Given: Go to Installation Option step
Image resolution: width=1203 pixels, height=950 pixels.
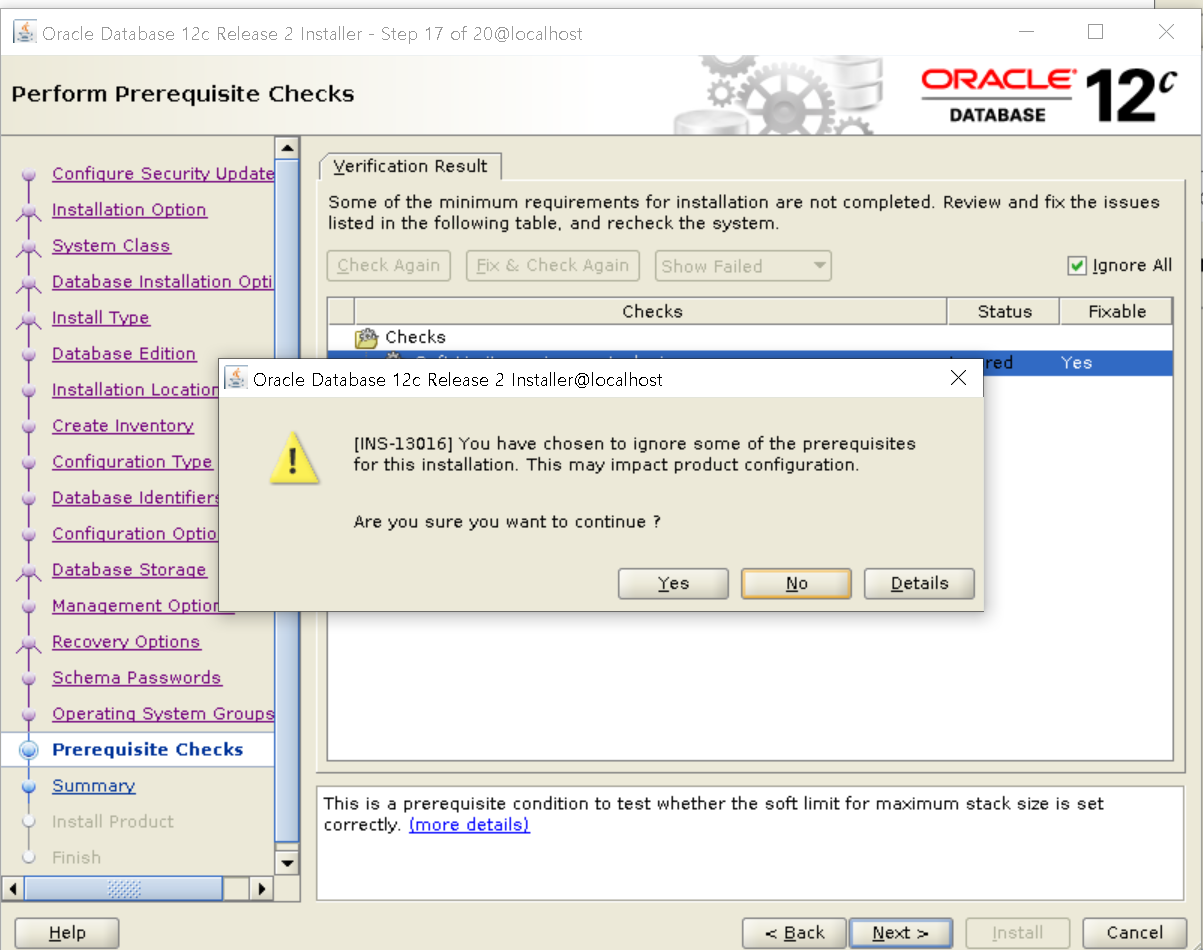Looking at the screenshot, I should [129, 210].
